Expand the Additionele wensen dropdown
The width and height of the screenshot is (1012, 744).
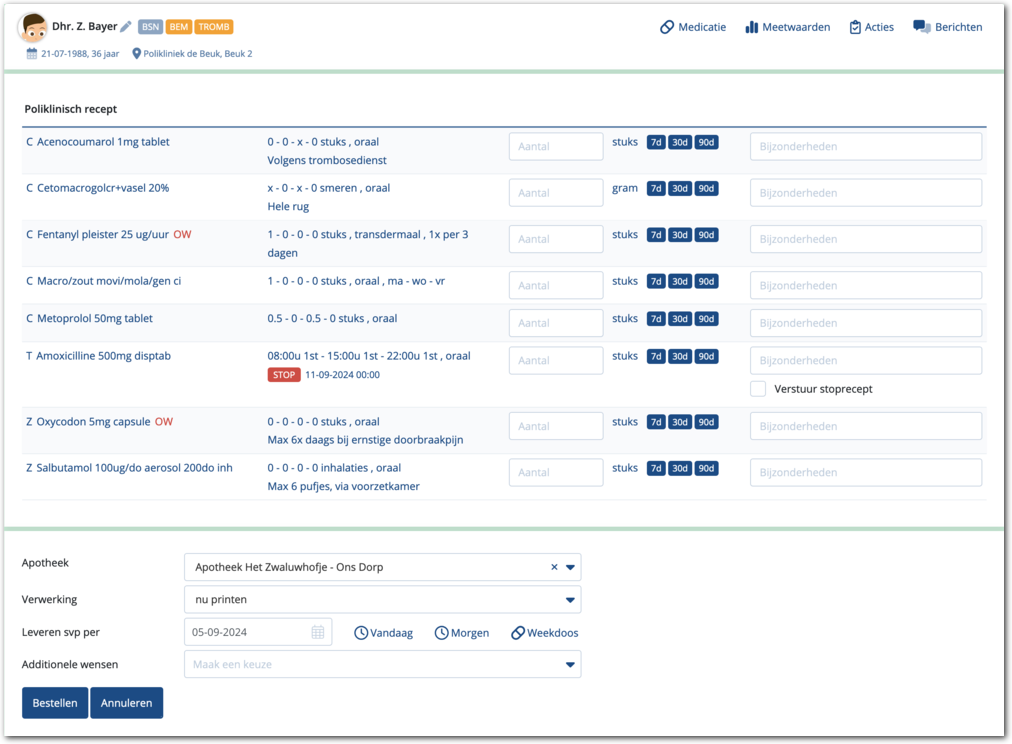(570, 665)
